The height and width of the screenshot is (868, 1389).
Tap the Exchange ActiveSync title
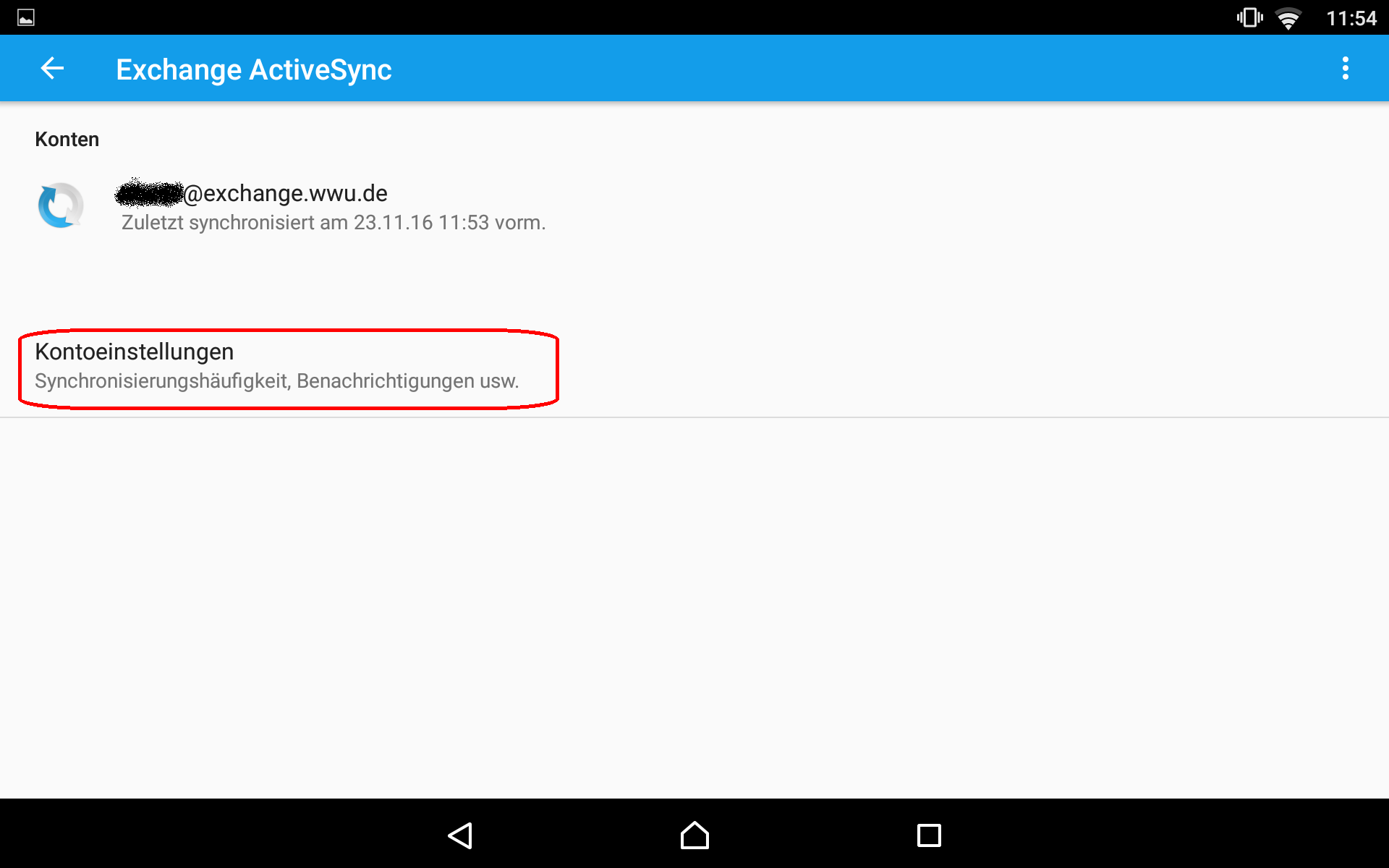point(253,69)
